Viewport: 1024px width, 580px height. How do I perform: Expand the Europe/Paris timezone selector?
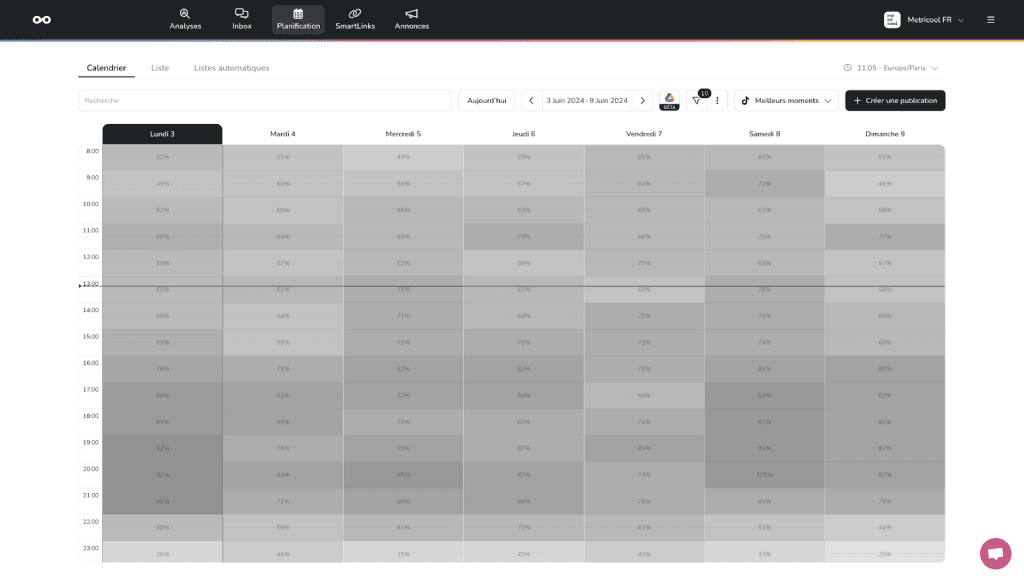(x=891, y=68)
